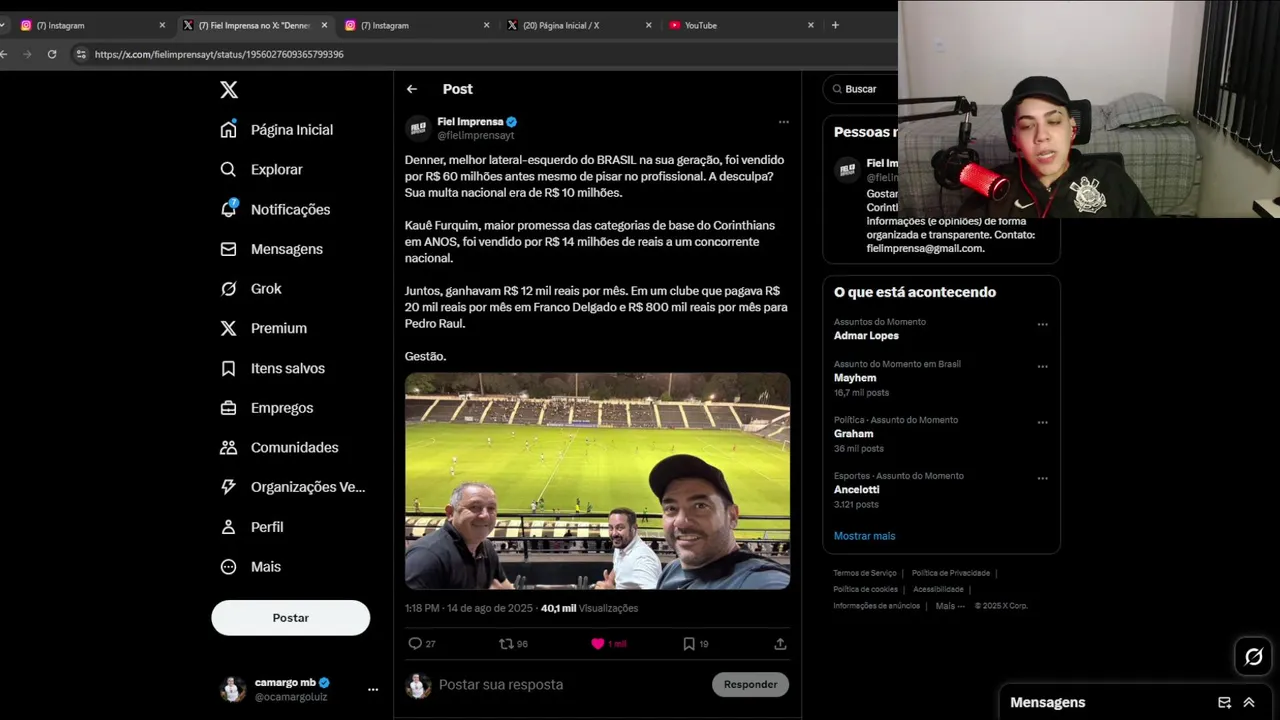Screen dimensions: 1280x720
Task: Open Comunidades people icon
Action: [x=229, y=447]
